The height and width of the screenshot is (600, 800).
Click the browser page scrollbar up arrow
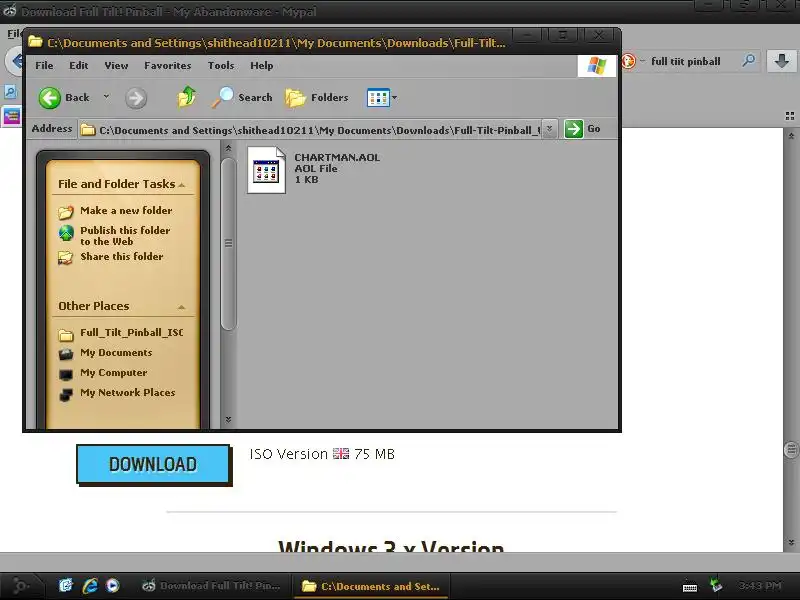(x=791, y=136)
